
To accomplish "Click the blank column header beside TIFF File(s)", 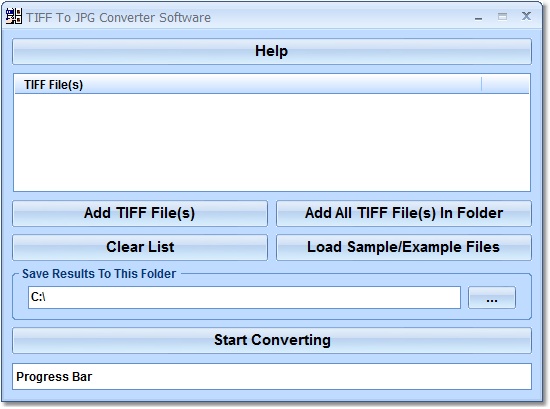I will (505, 85).
